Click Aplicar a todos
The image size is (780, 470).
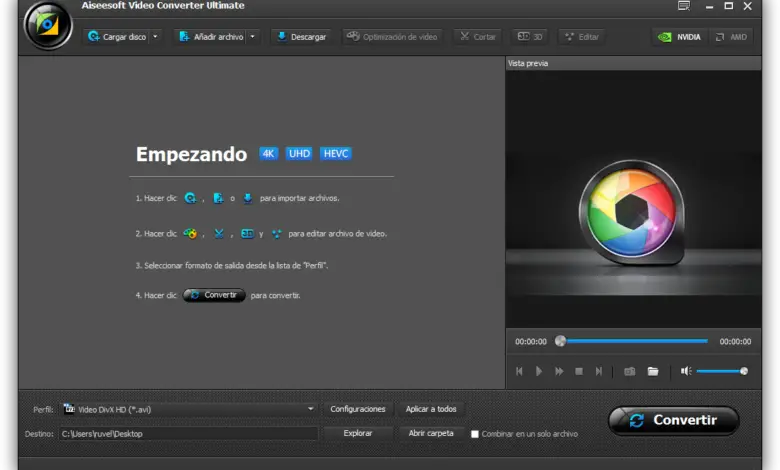tap(431, 409)
